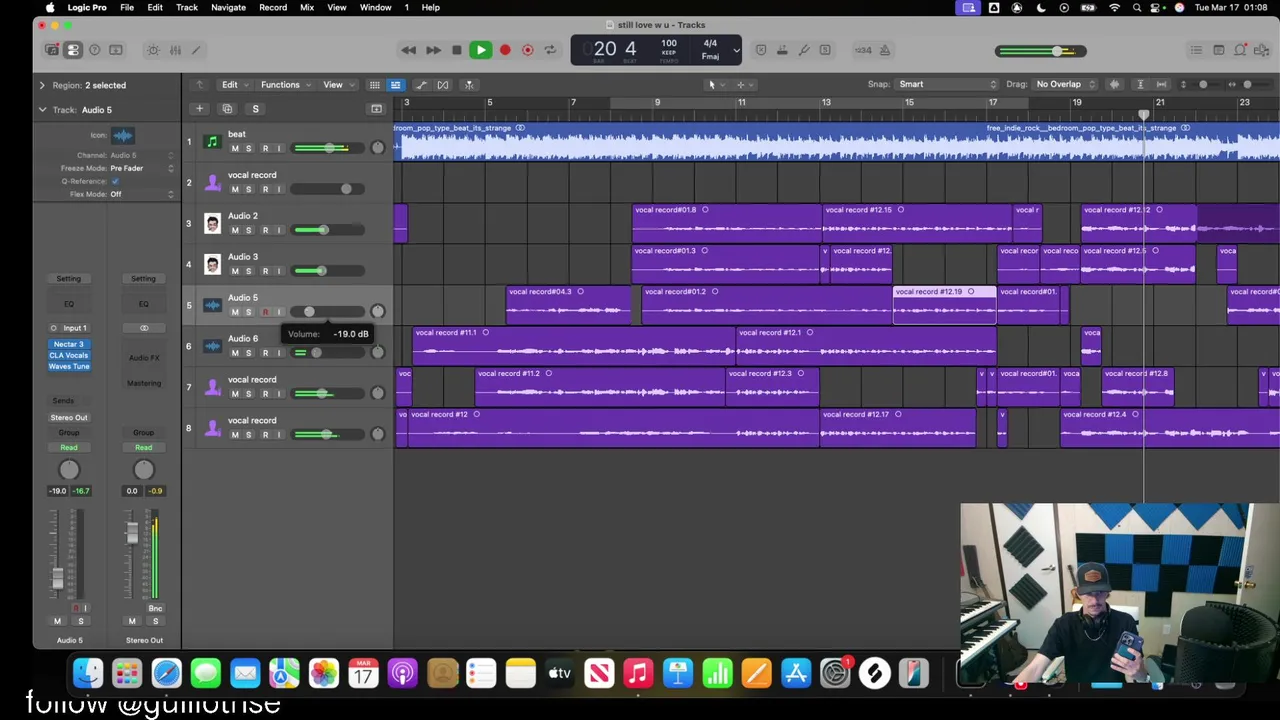The height and width of the screenshot is (720, 1280).
Task: Toggle input monitoring on Audio 6
Action: pyautogui.click(x=279, y=353)
